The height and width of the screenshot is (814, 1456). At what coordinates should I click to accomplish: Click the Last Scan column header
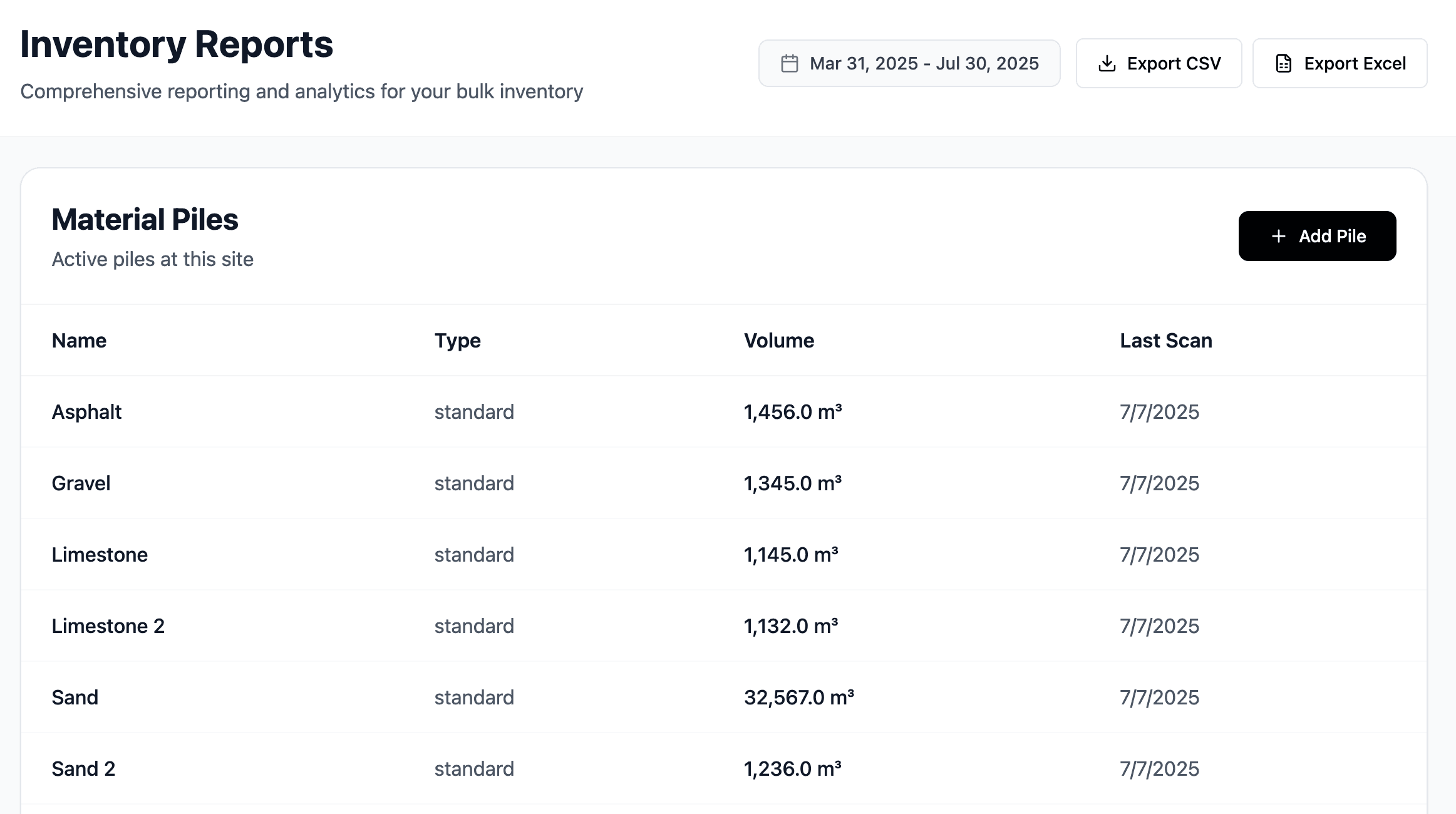(1166, 340)
